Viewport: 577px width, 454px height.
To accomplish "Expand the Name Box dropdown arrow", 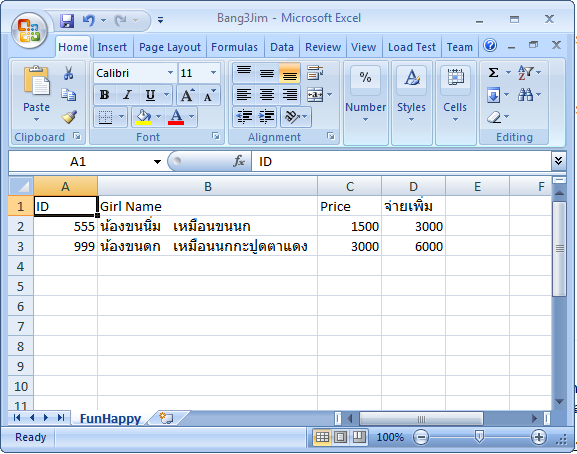I will (157, 162).
